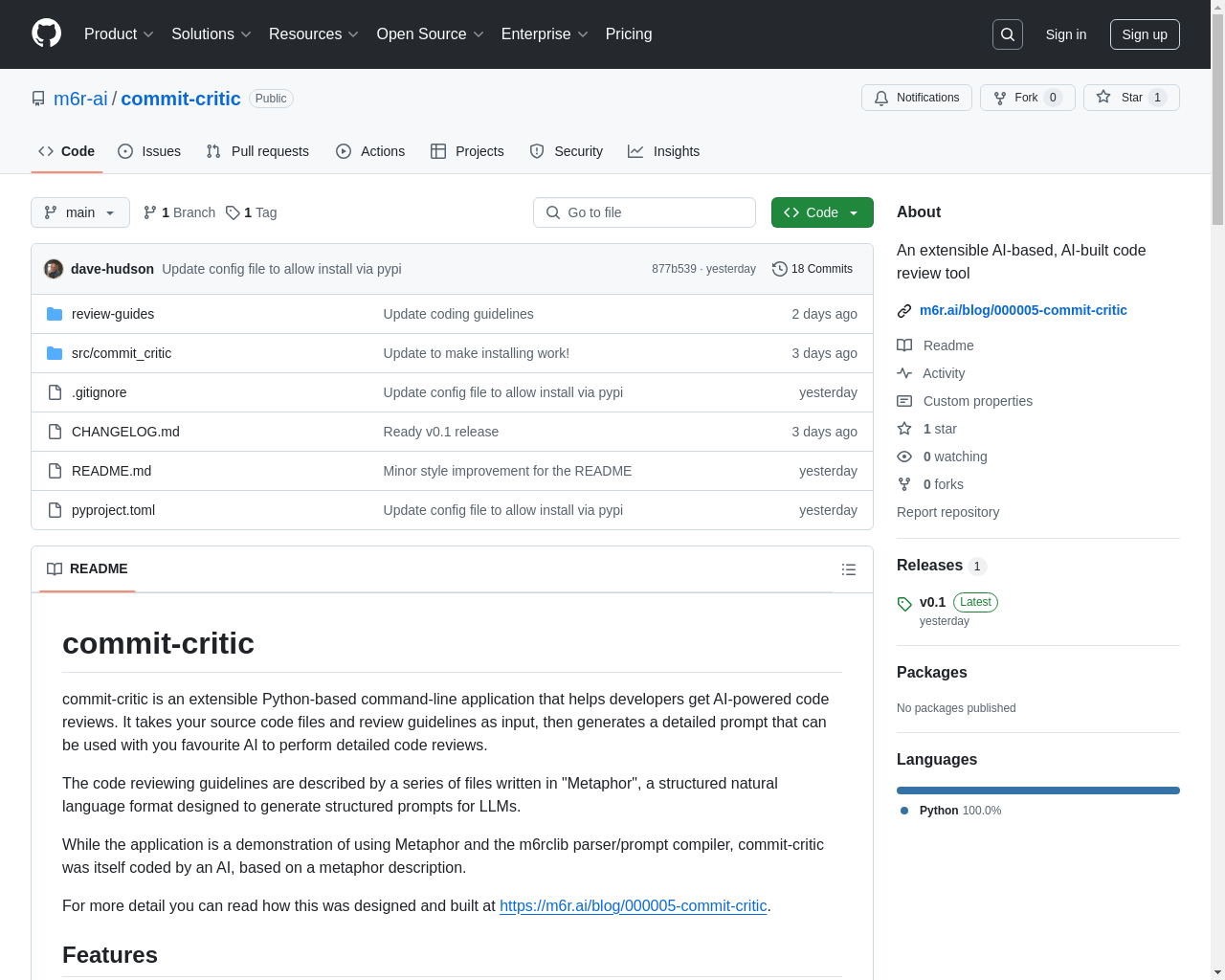Viewport: 1225px width, 980px height.
Task: Open the v0.1 Latest release link
Action: click(947, 611)
